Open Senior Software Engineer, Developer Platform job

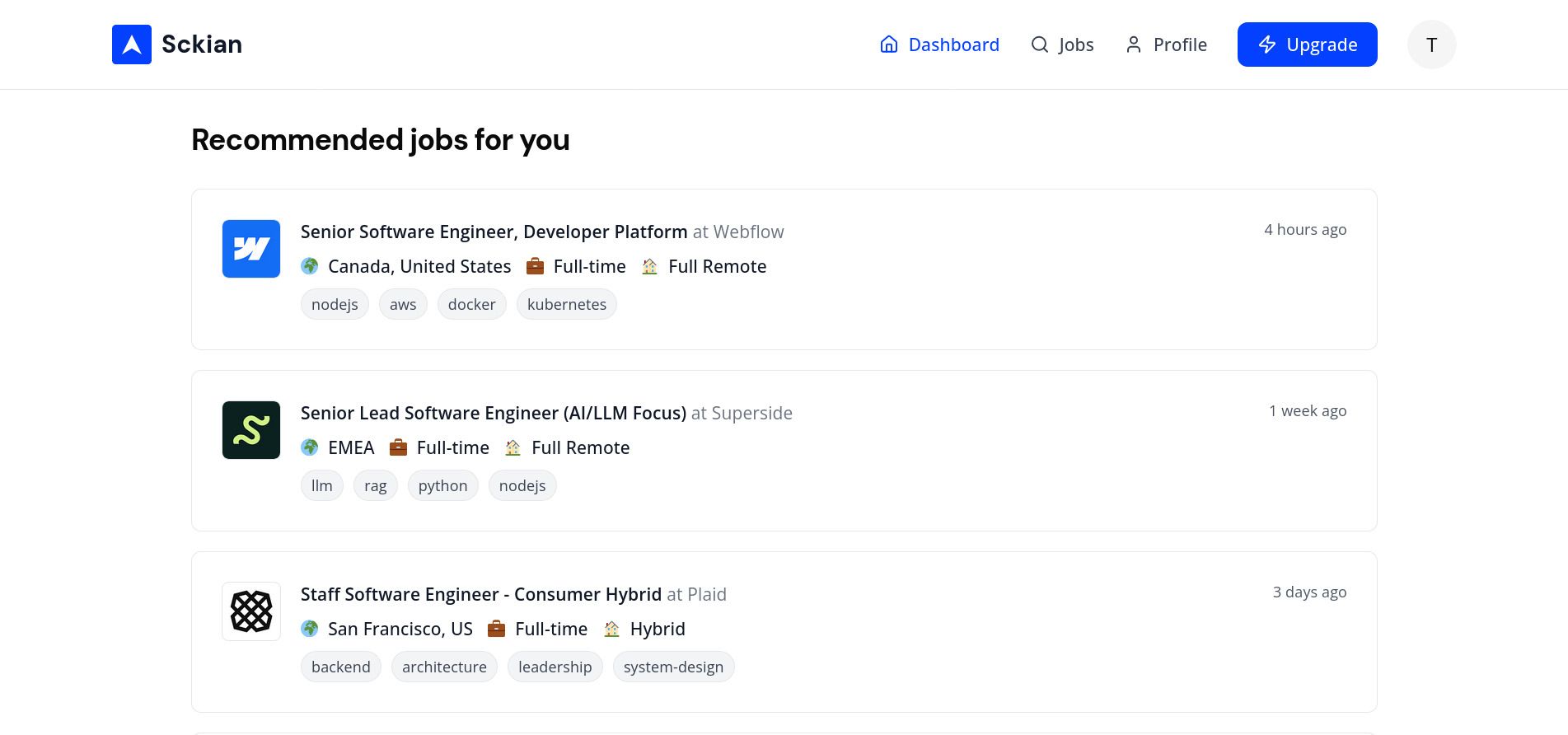click(494, 232)
